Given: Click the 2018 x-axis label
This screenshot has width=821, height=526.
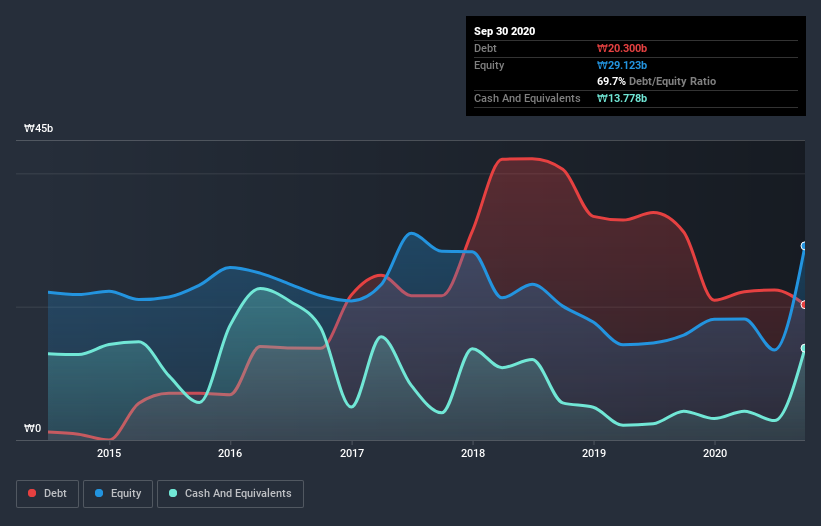Looking at the screenshot, I should click(473, 453).
